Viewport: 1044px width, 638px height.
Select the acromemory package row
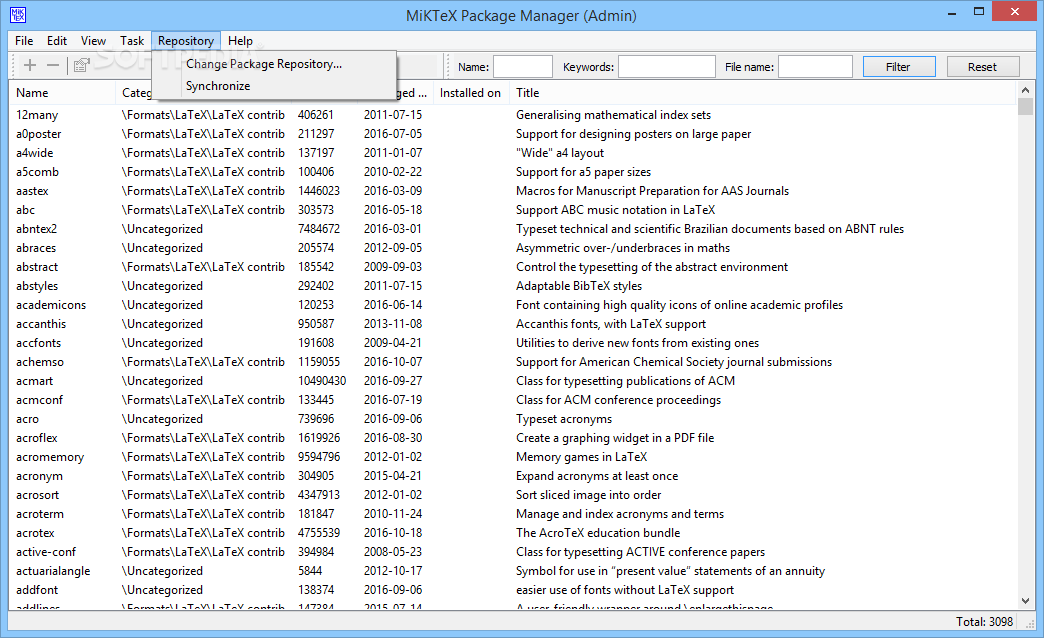[x=513, y=457]
